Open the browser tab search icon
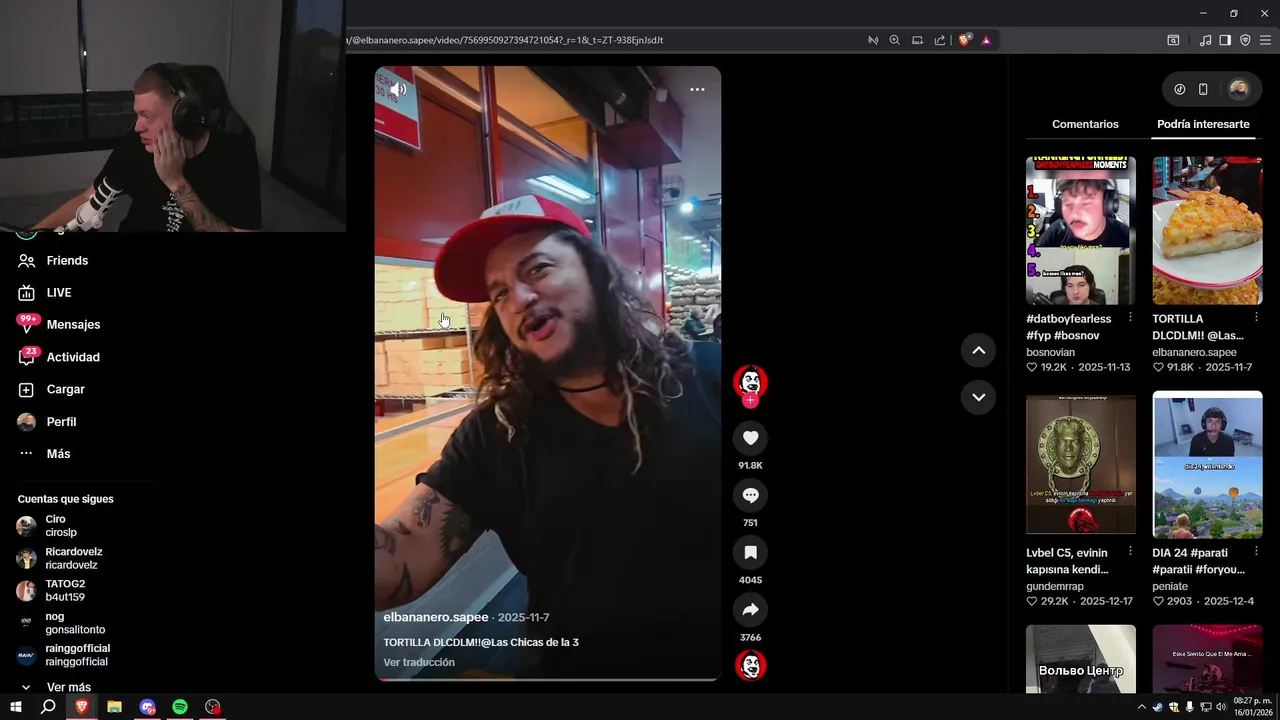 click(x=1173, y=40)
